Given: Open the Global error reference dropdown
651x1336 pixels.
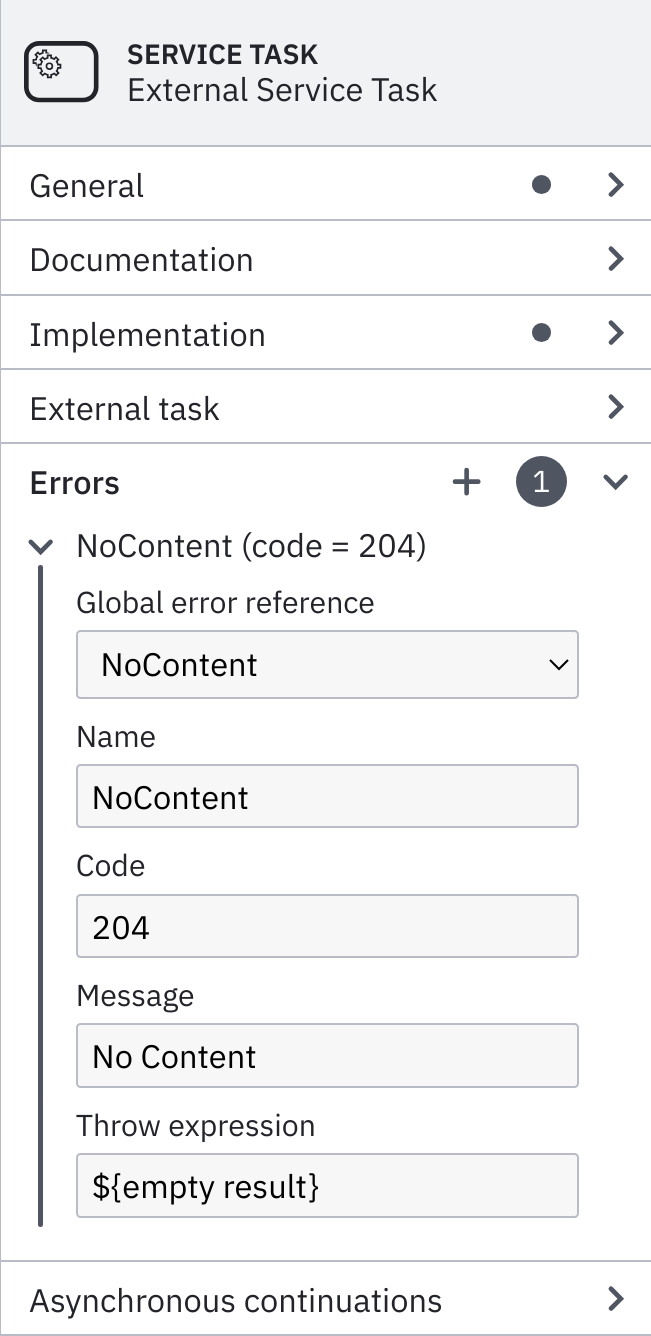Looking at the screenshot, I should (x=327, y=665).
